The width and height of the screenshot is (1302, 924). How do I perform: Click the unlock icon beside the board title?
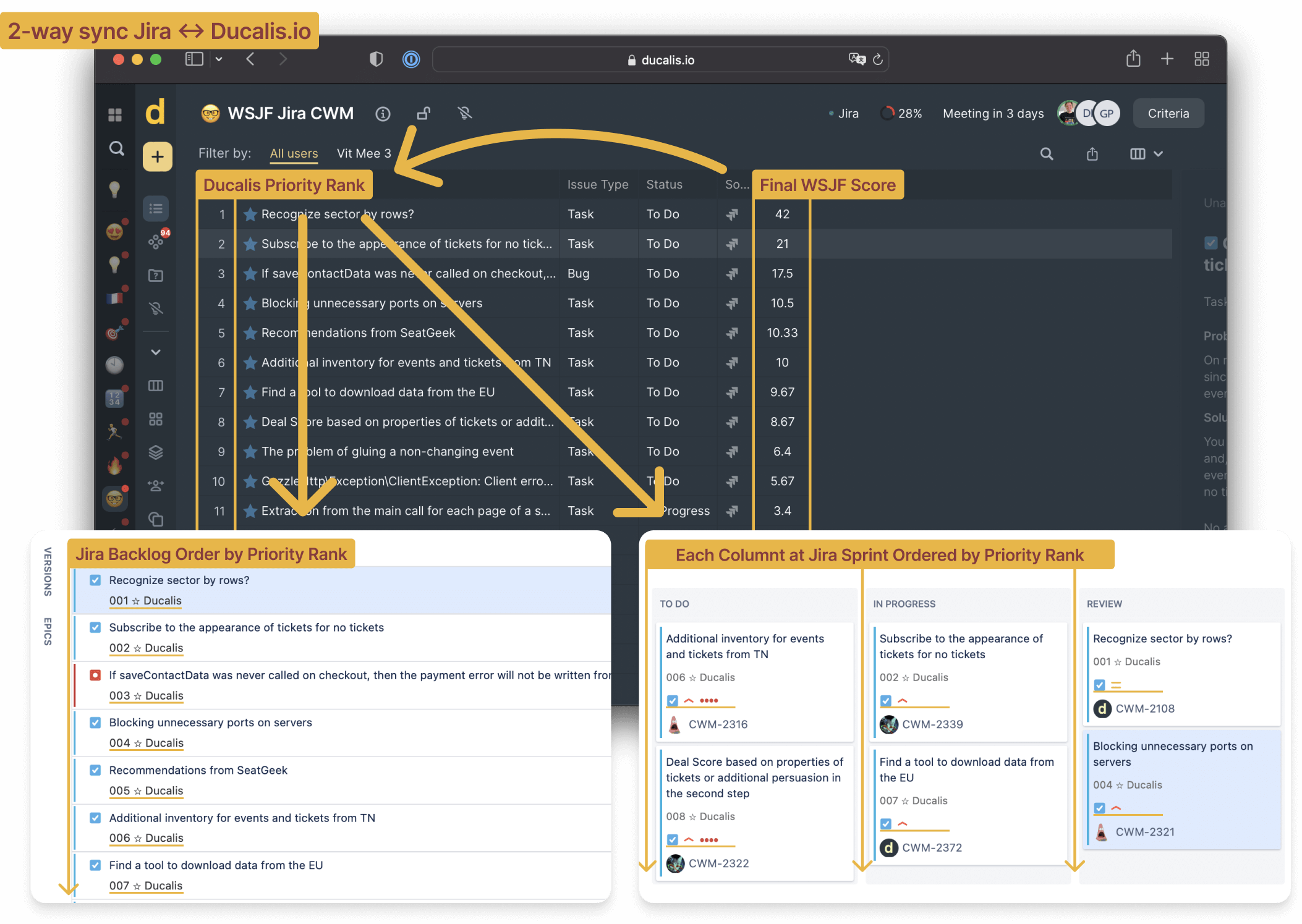(x=423, y=113)
